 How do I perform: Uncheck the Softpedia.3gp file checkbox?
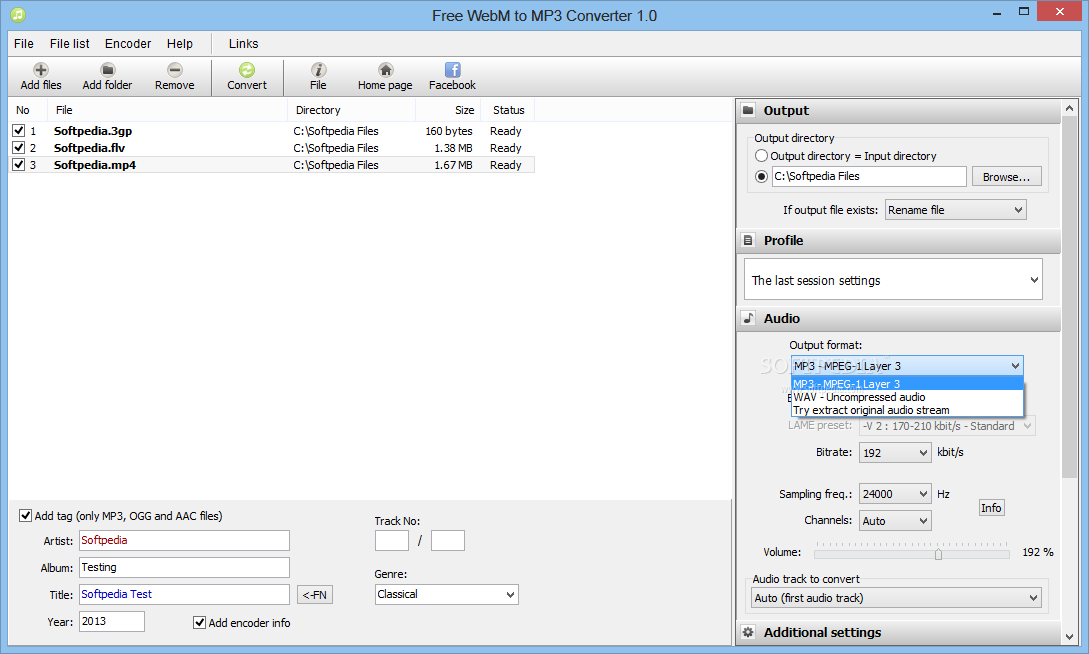tap(19, 131)
